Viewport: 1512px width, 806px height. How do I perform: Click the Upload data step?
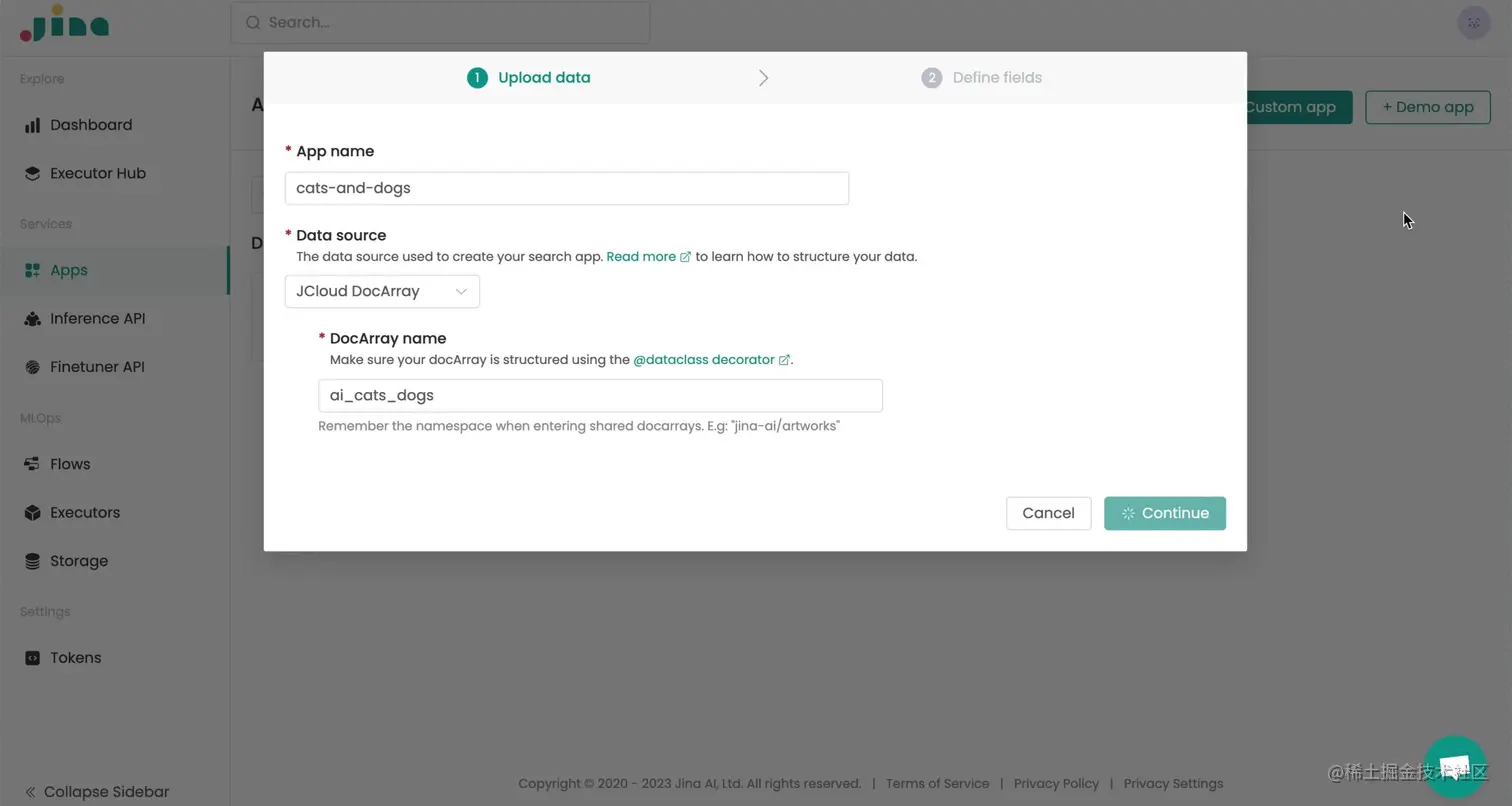coord(529,78)
